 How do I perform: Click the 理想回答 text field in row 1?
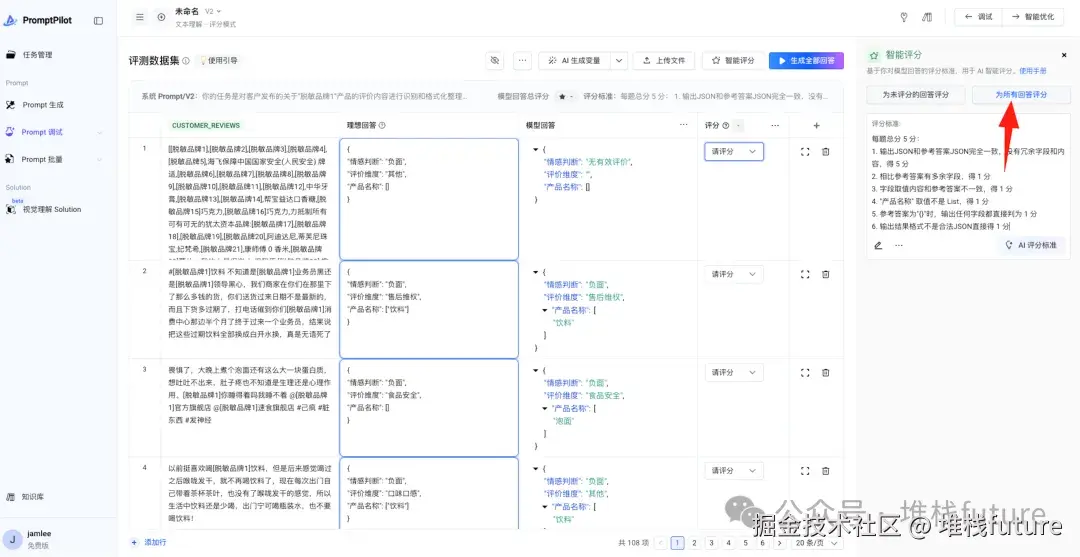coord(428,199)
